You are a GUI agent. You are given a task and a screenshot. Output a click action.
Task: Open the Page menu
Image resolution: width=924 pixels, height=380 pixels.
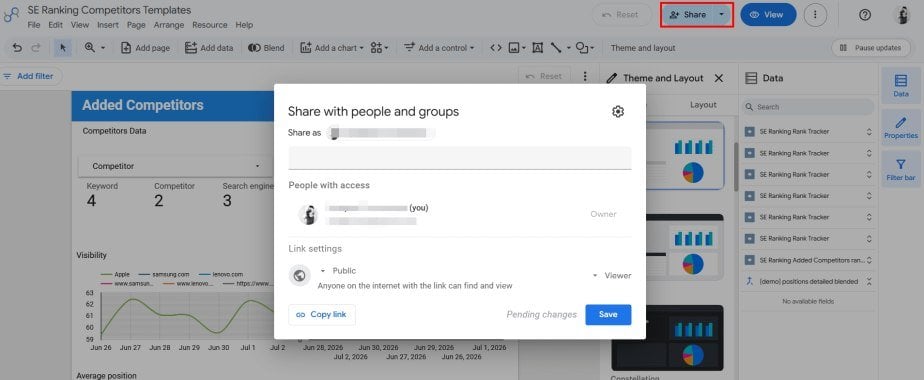136,25
